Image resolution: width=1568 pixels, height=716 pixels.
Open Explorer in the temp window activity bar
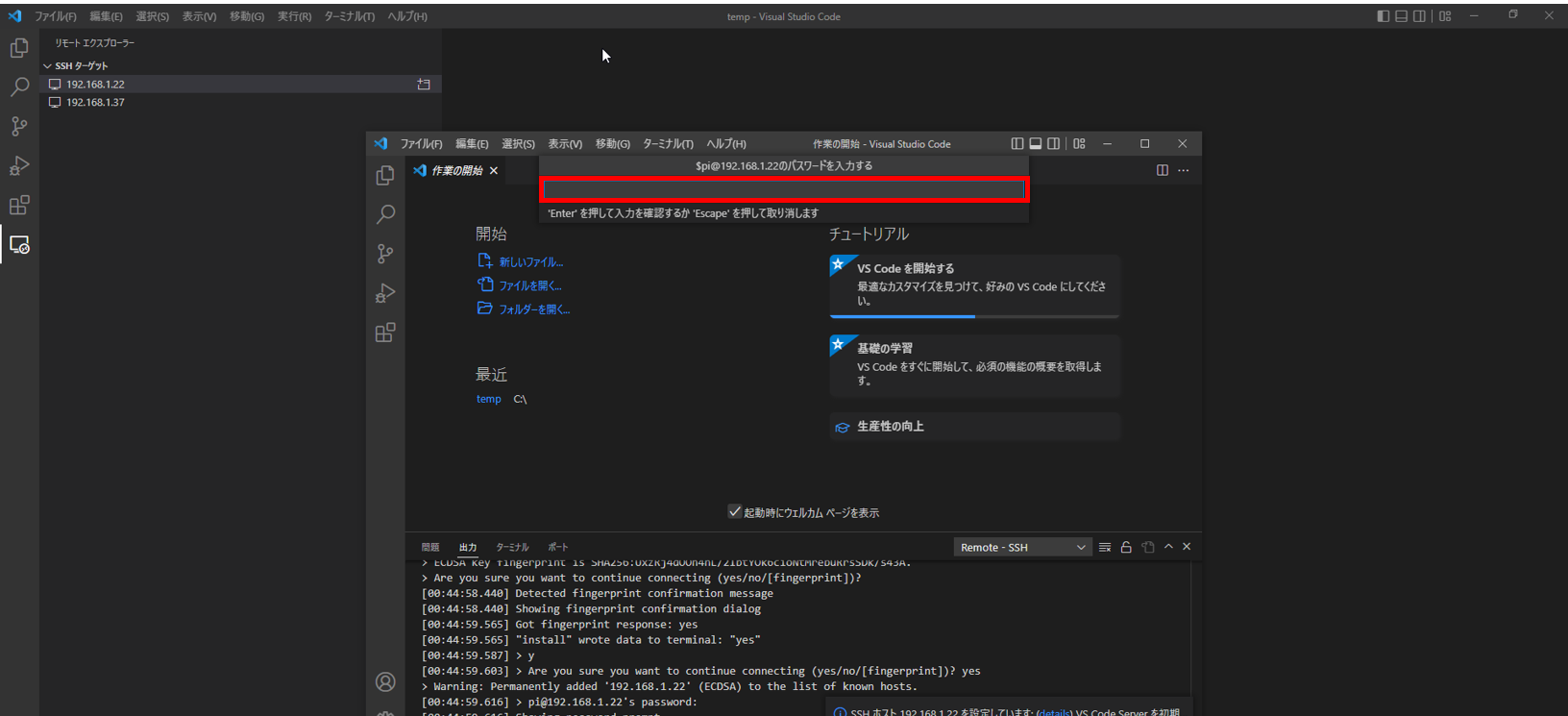19,48
